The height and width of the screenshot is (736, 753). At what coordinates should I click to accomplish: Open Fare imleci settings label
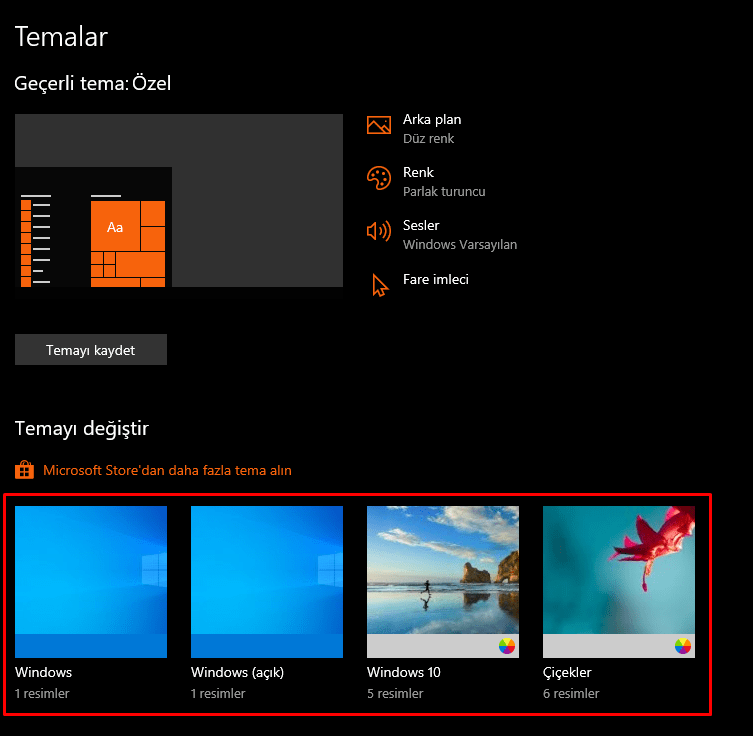[436, 279]
